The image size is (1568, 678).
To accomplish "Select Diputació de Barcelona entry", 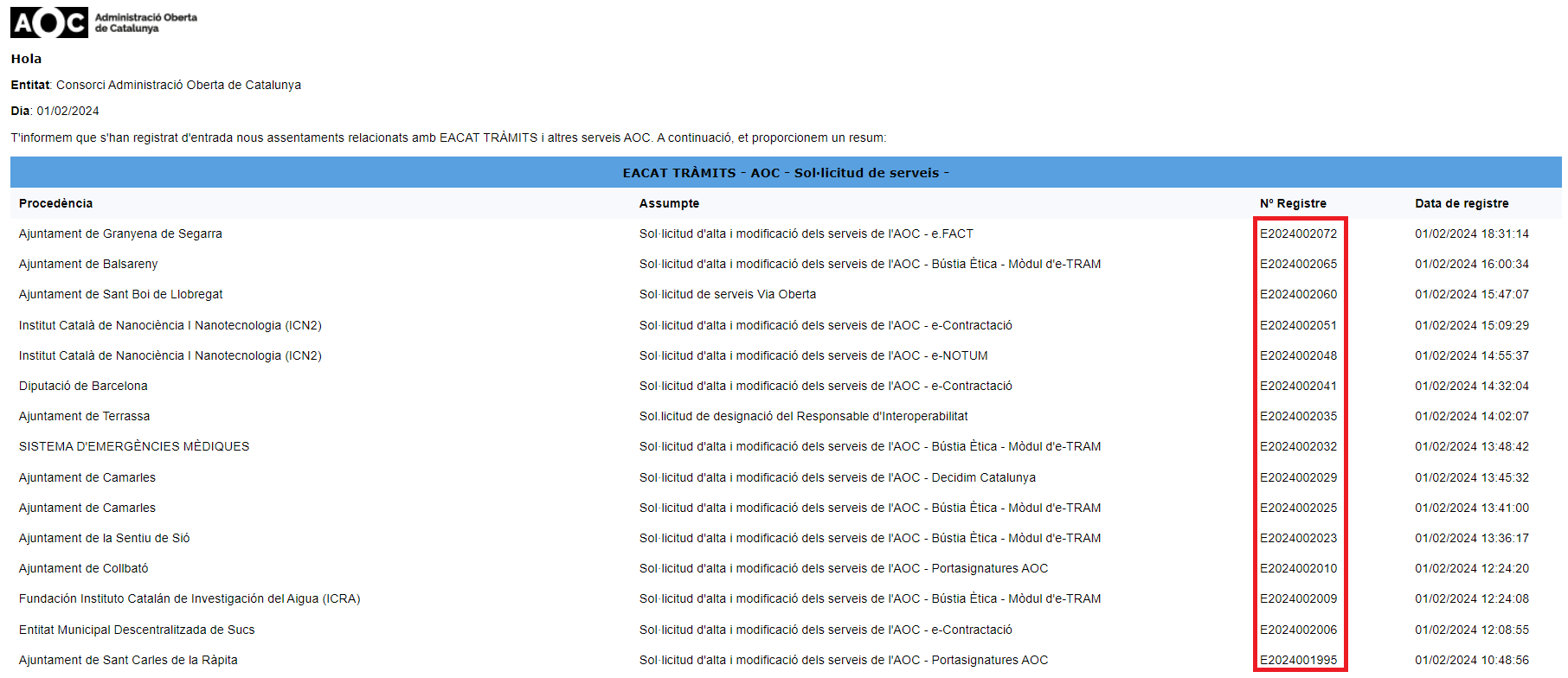I will click(83, 386).
